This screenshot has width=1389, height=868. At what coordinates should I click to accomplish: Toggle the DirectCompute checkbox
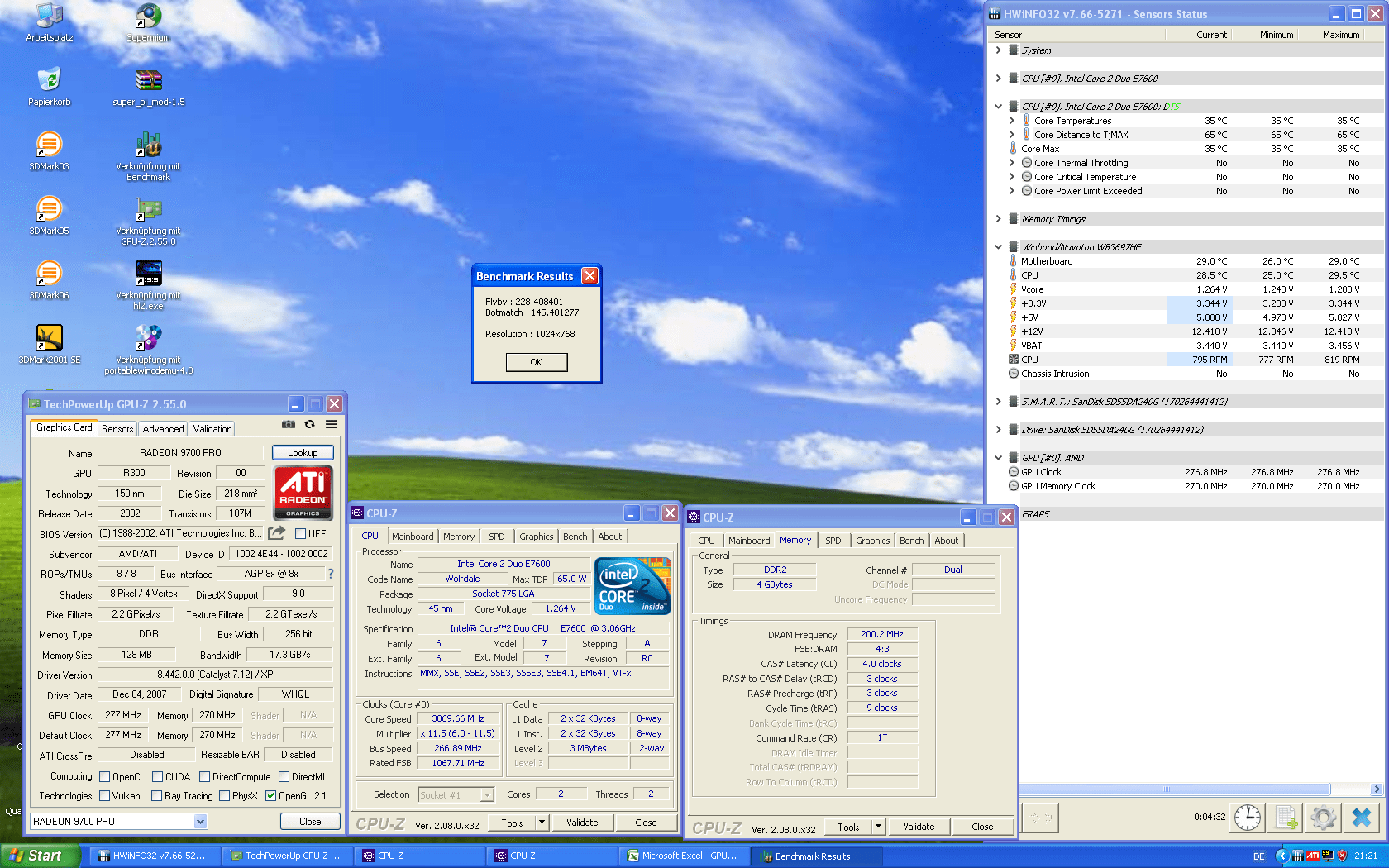point(204,777)
